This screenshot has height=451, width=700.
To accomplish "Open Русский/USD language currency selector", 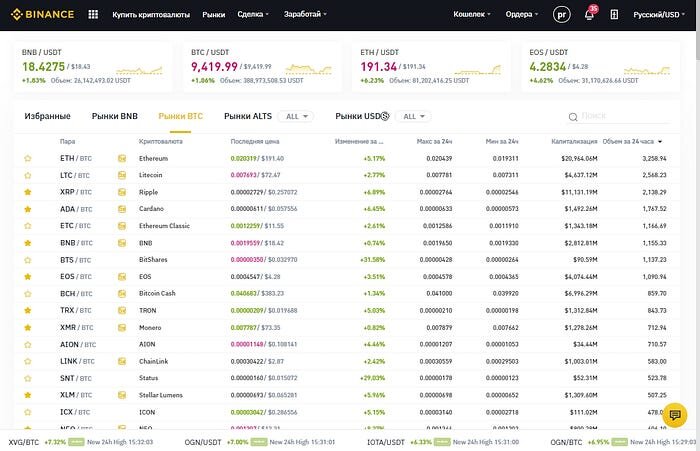I will [659, 15].
